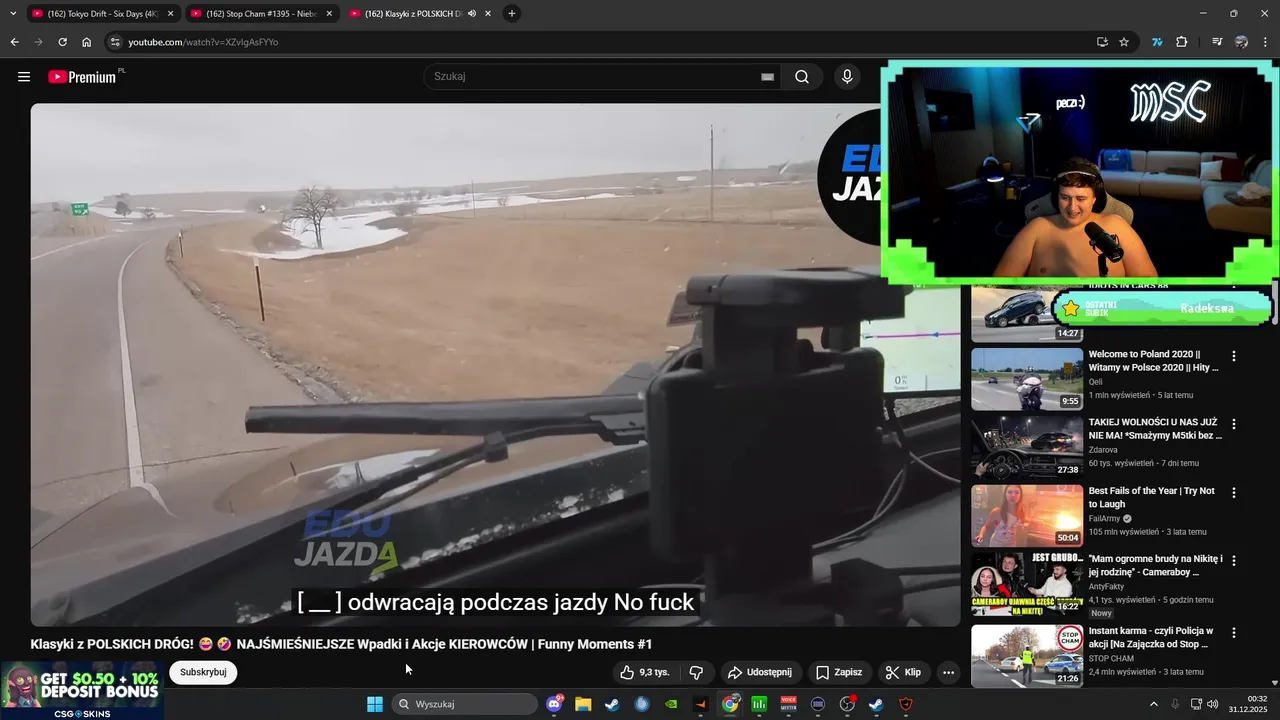Open the Nvidia app in the taskbar
This screenshot has width=1280, height=720.
[671, 704]
